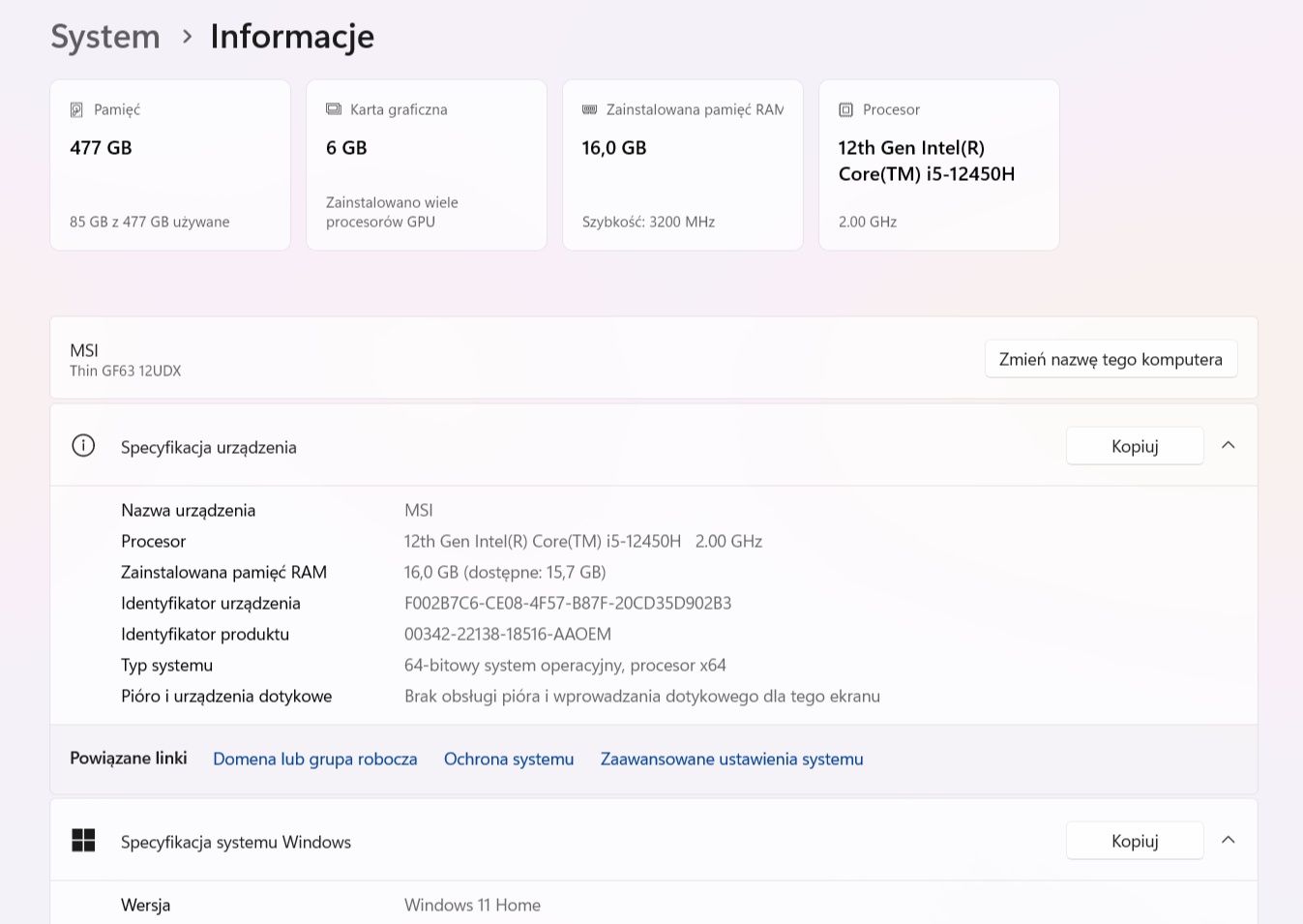Open the Ochrona systemu link
Image resolution: width=1303 pixels, height=924 pixels.
(x=509, y=760)
